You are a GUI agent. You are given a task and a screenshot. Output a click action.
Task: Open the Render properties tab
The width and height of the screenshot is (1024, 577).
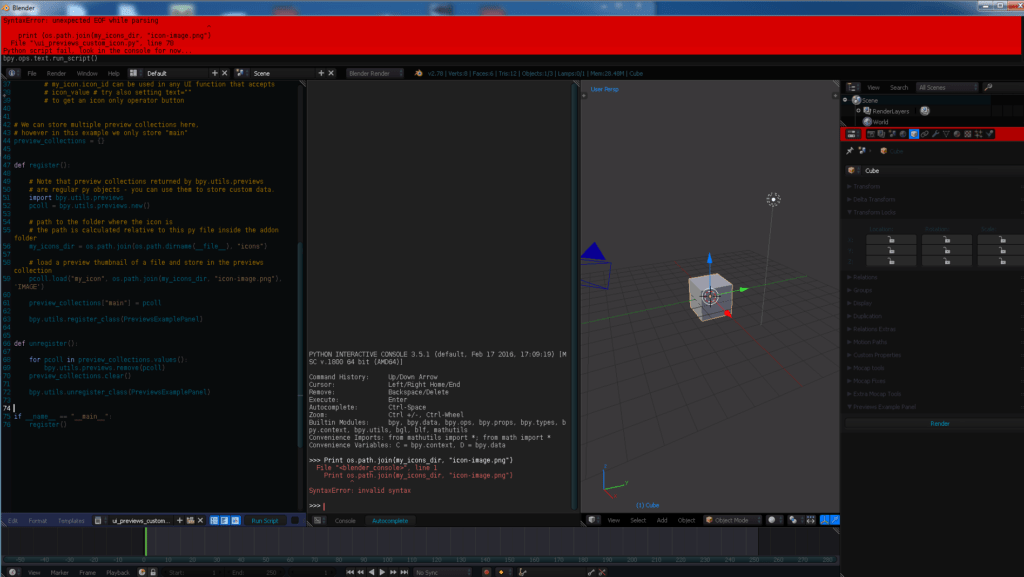870,135
